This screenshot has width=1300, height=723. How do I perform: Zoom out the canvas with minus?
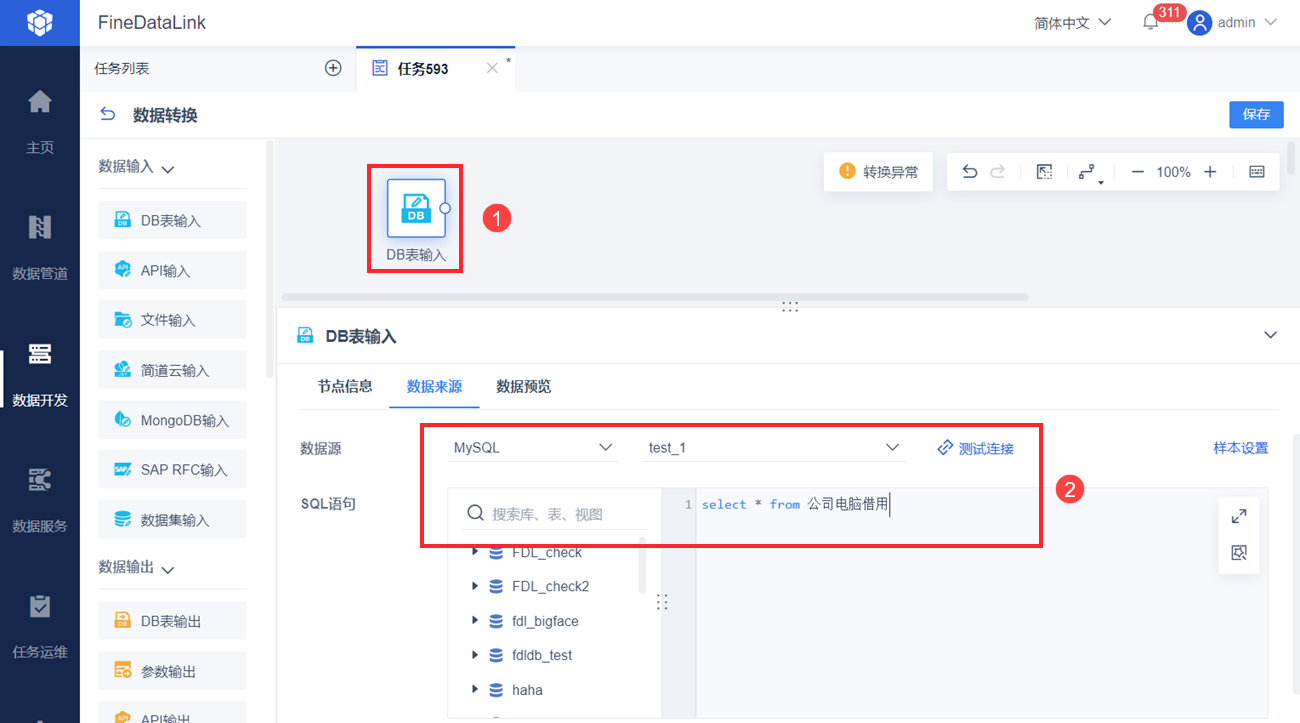coord(1137,172)
